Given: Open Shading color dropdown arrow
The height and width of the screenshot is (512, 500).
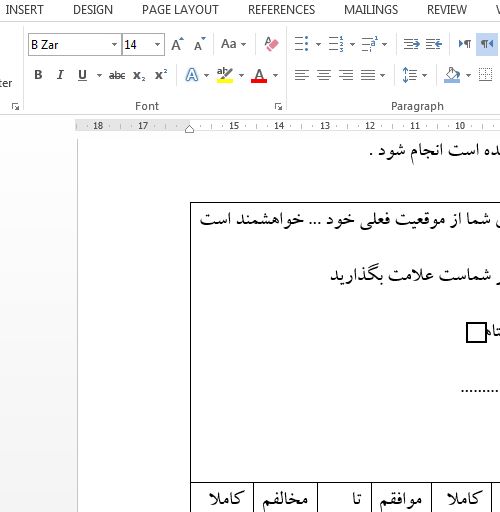Looking at the screenshot, I should tap(468, 75).
